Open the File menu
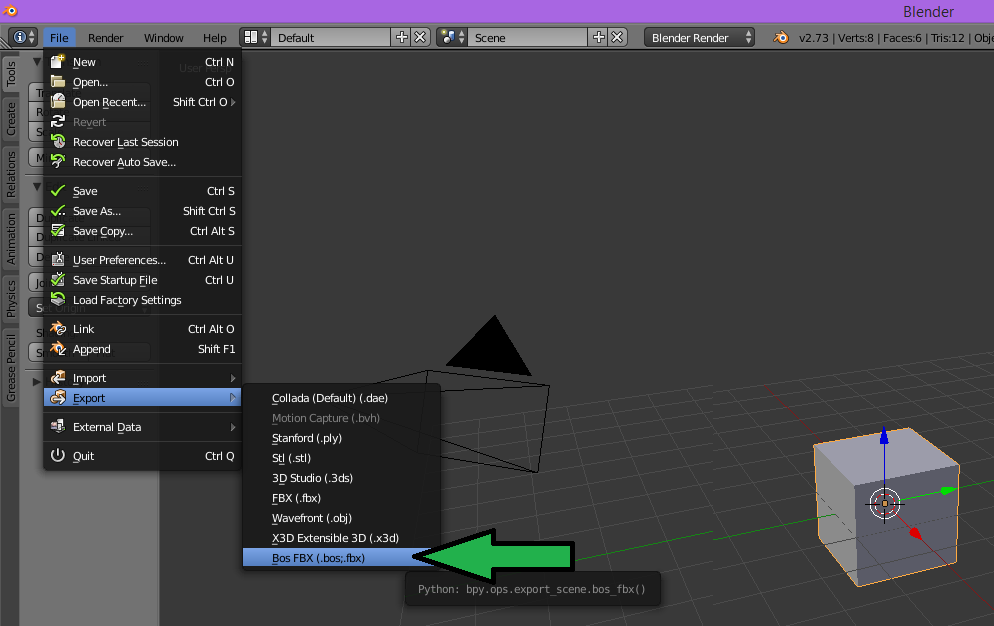The image size is (994, 626). pos(59,38)
